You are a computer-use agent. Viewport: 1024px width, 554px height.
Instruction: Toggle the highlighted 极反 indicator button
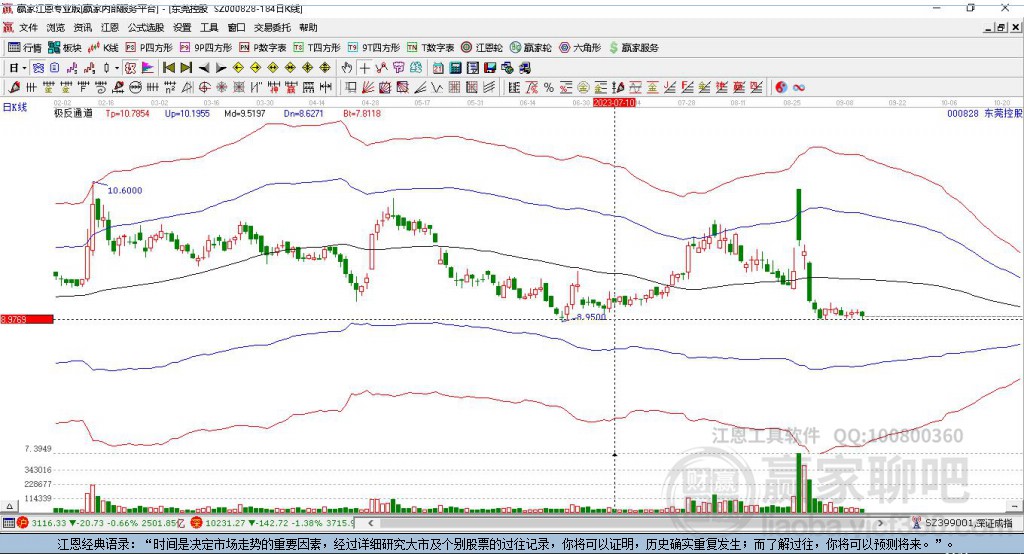[x=130, y=68]
